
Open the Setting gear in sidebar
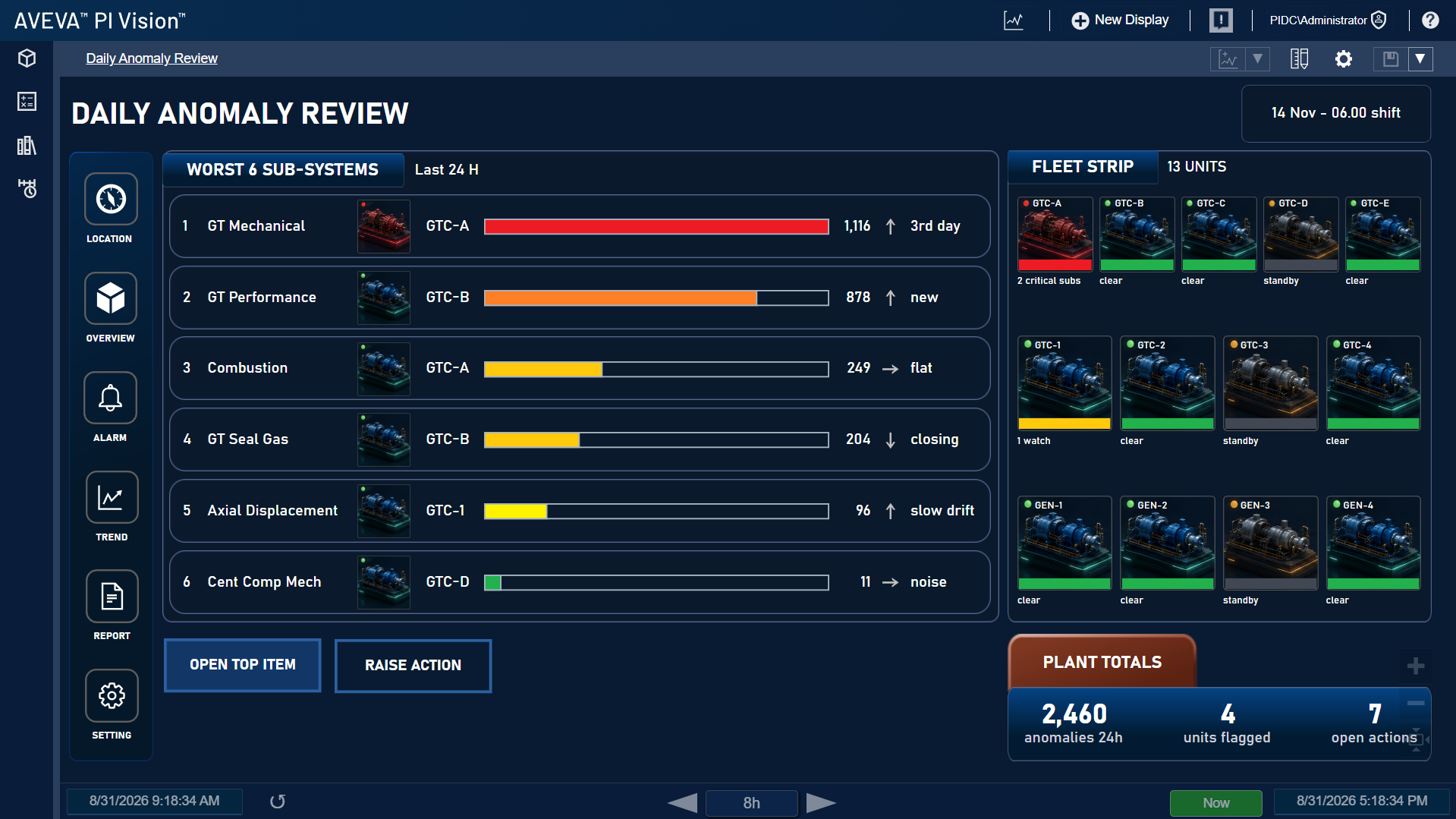point(112,695)
